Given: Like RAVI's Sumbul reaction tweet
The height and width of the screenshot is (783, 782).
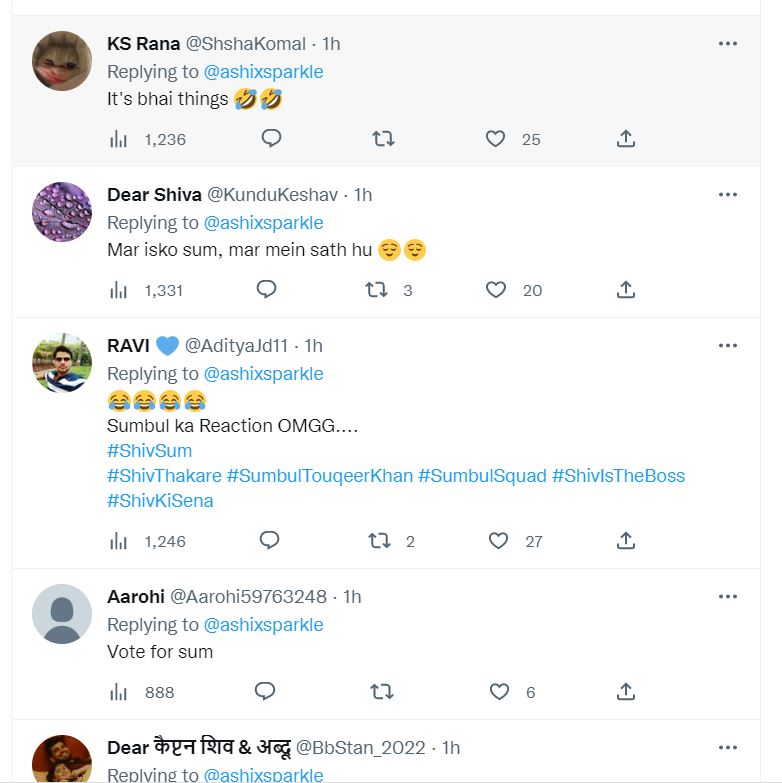Looking at the screenshot, I should (498, 541).
